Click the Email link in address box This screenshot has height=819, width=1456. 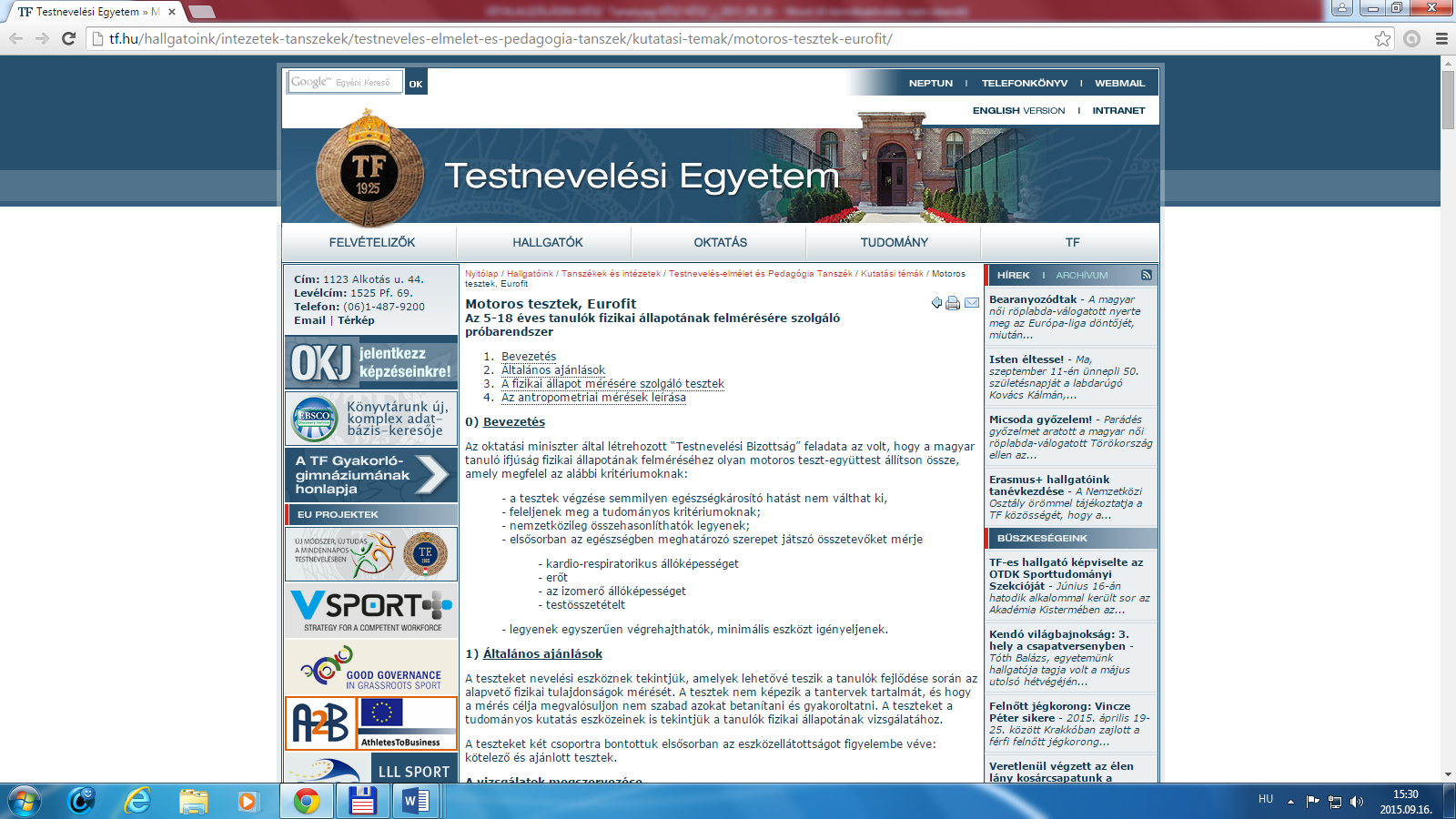[x=309, y=320]
